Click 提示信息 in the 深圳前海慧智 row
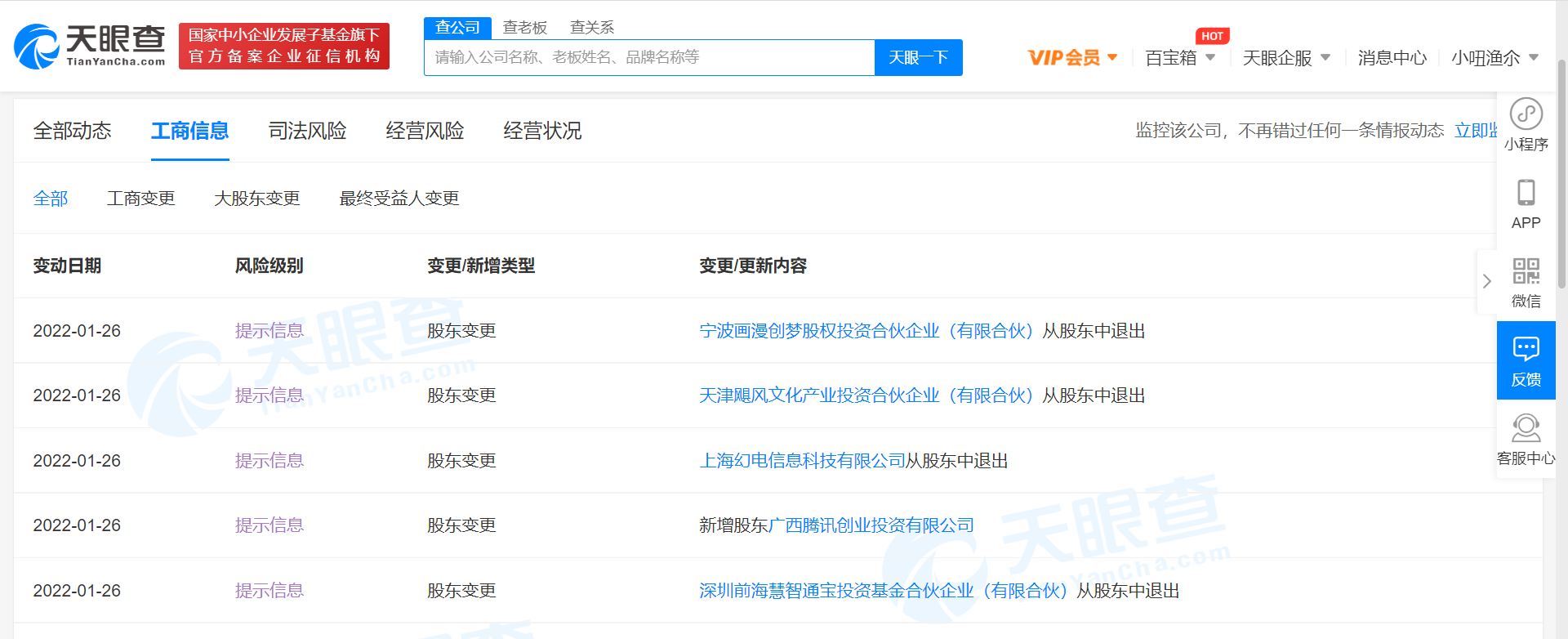This screenshot has height=639, width=1568. coord(269,591)
